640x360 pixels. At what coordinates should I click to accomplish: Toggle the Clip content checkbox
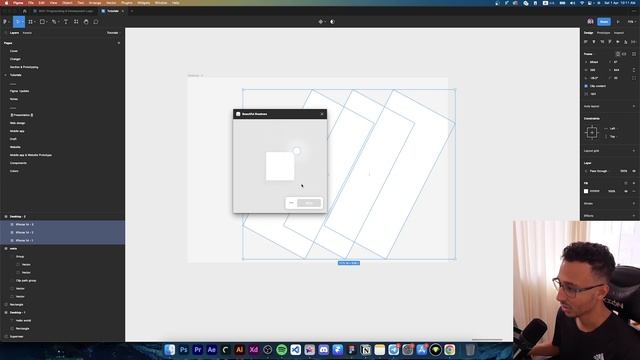click(587, 86)
